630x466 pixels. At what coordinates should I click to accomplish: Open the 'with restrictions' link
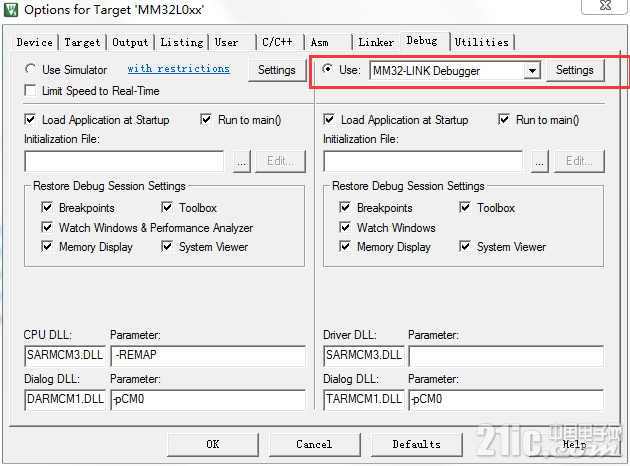[x=178, y=69]
